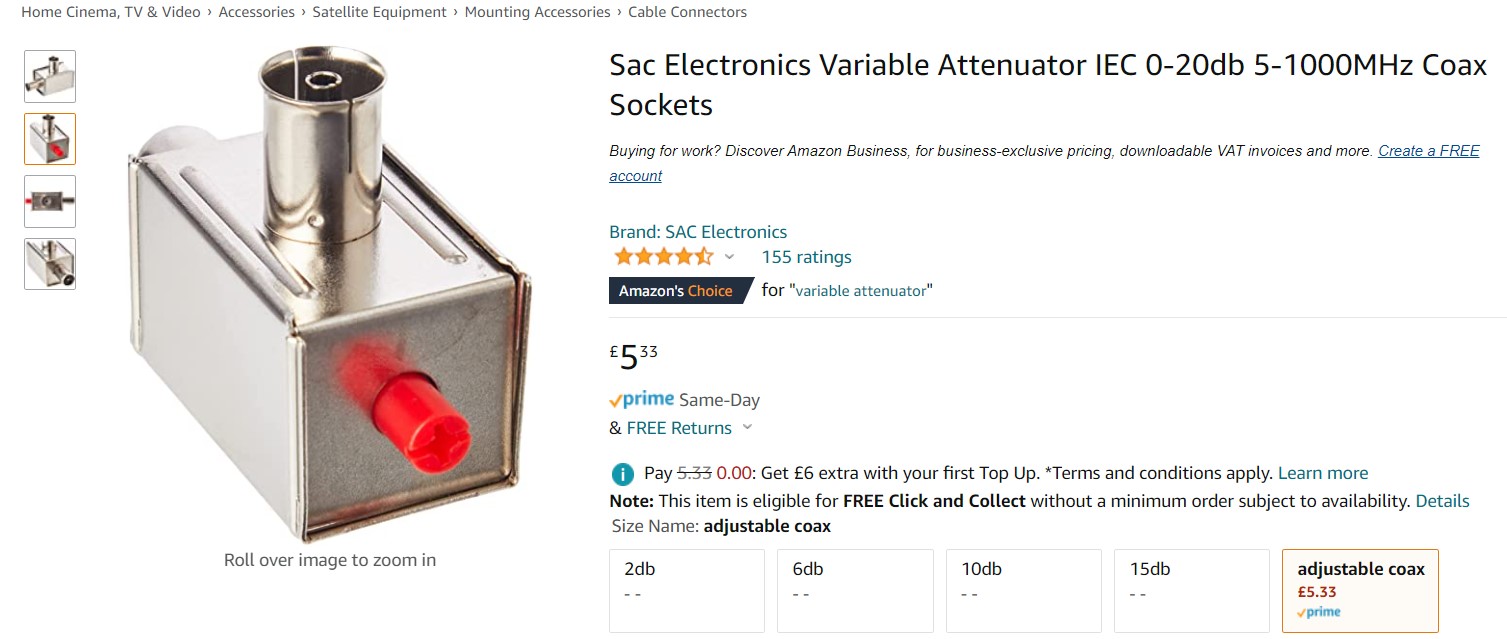Viewport: 1507px width, 639px height.
Task: Navigate to Satellite Equipment breadcrumb
Action: pyautogui.click(x=381, y=11)
